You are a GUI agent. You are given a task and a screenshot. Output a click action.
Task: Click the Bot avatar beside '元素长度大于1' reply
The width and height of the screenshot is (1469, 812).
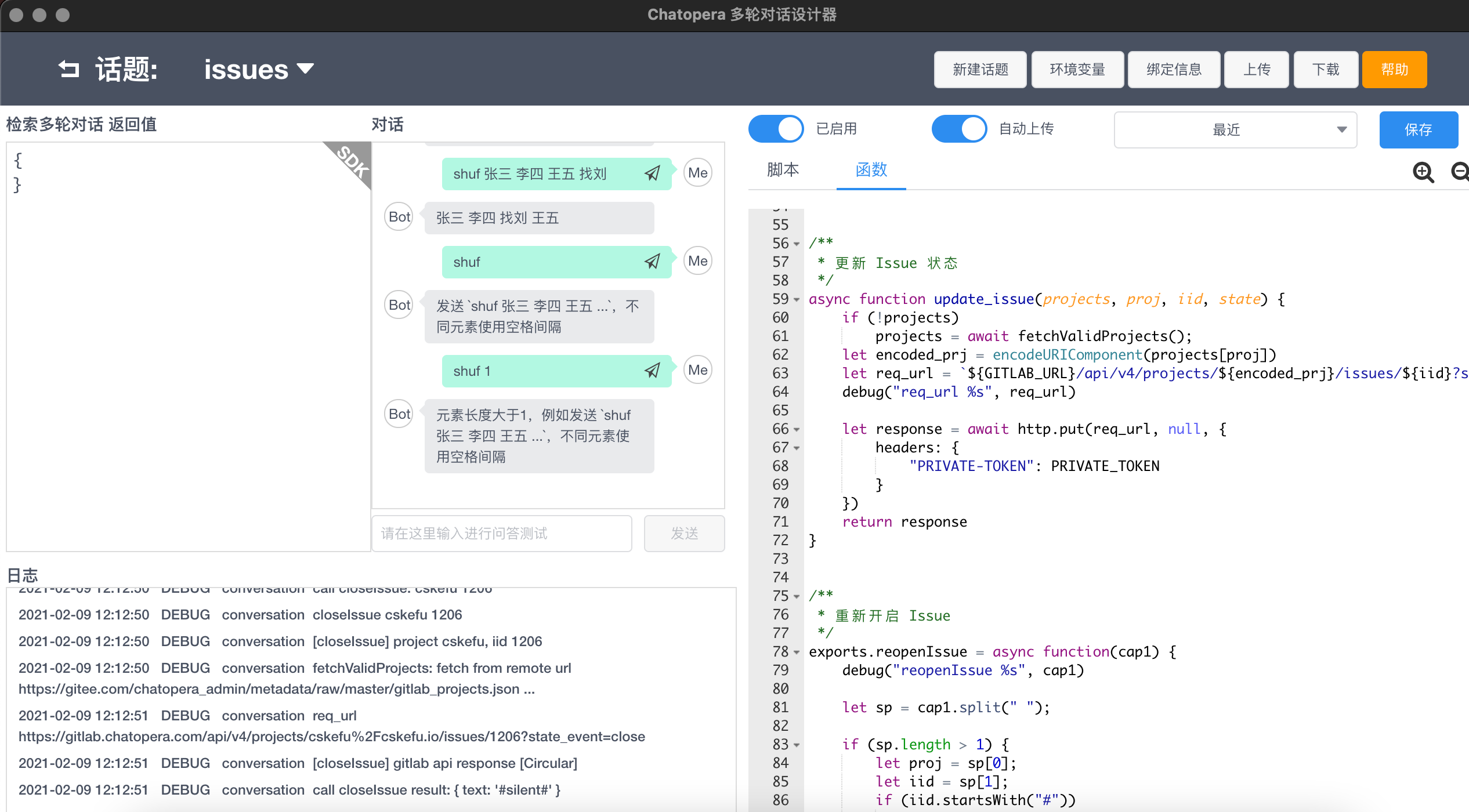399,414
